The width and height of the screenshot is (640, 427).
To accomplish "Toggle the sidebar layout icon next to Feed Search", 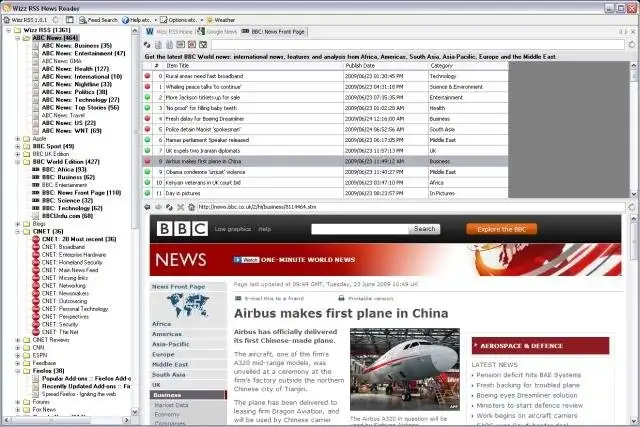I will (70, 20).
